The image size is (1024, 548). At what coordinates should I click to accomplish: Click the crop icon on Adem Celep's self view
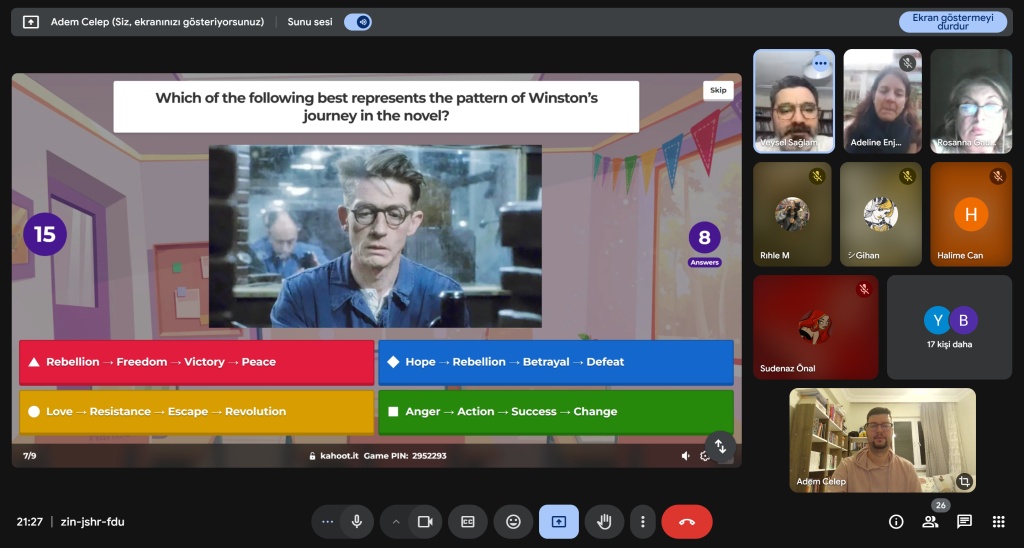point(964,482)
